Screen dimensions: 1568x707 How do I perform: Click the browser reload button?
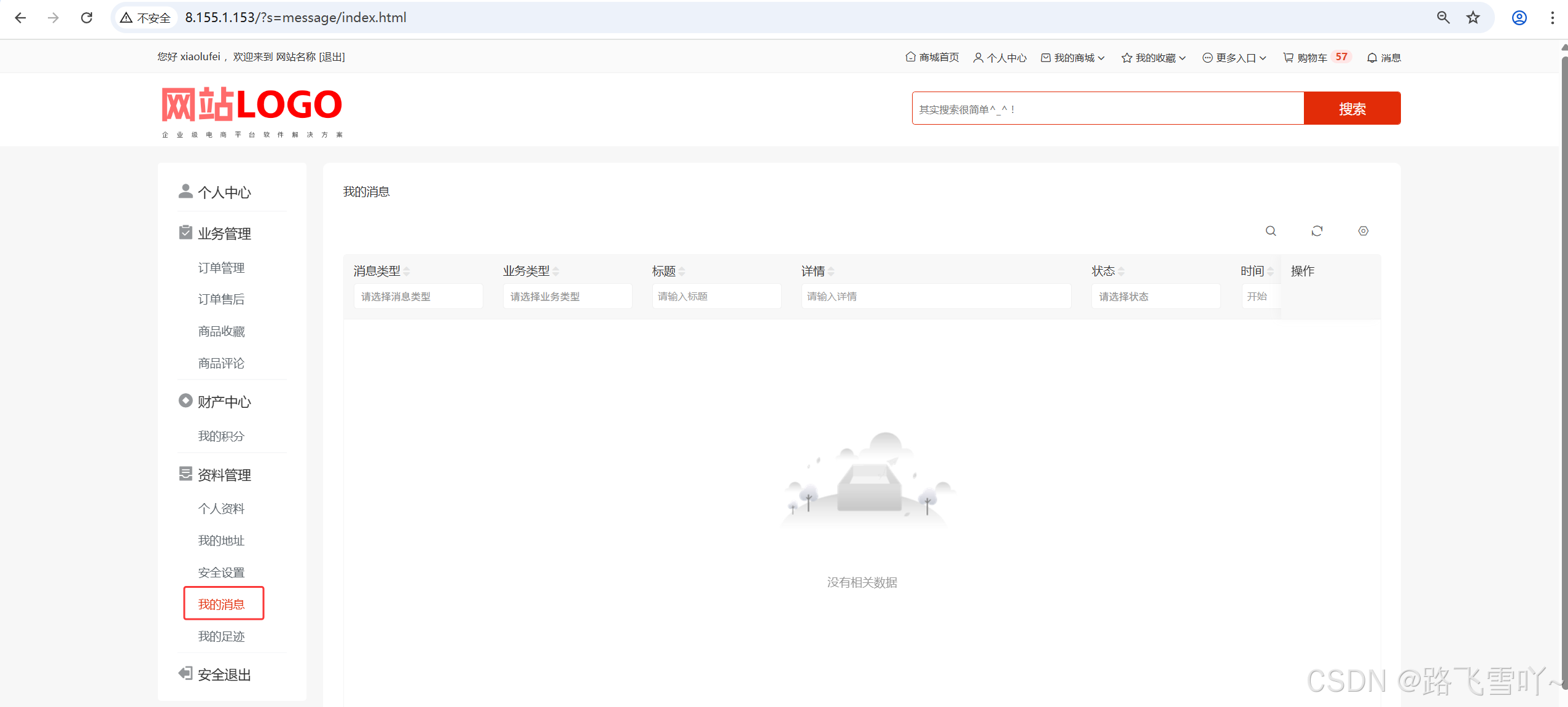[87, 18]
